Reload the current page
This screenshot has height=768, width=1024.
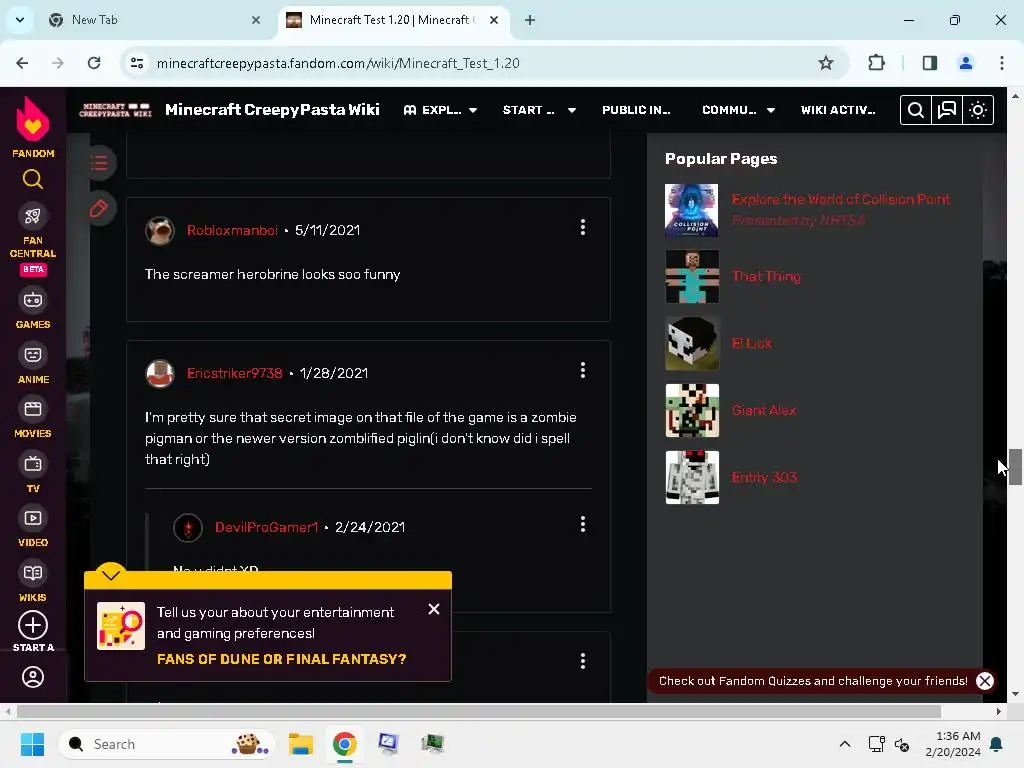pyautogui.click(x=94, y=63)
